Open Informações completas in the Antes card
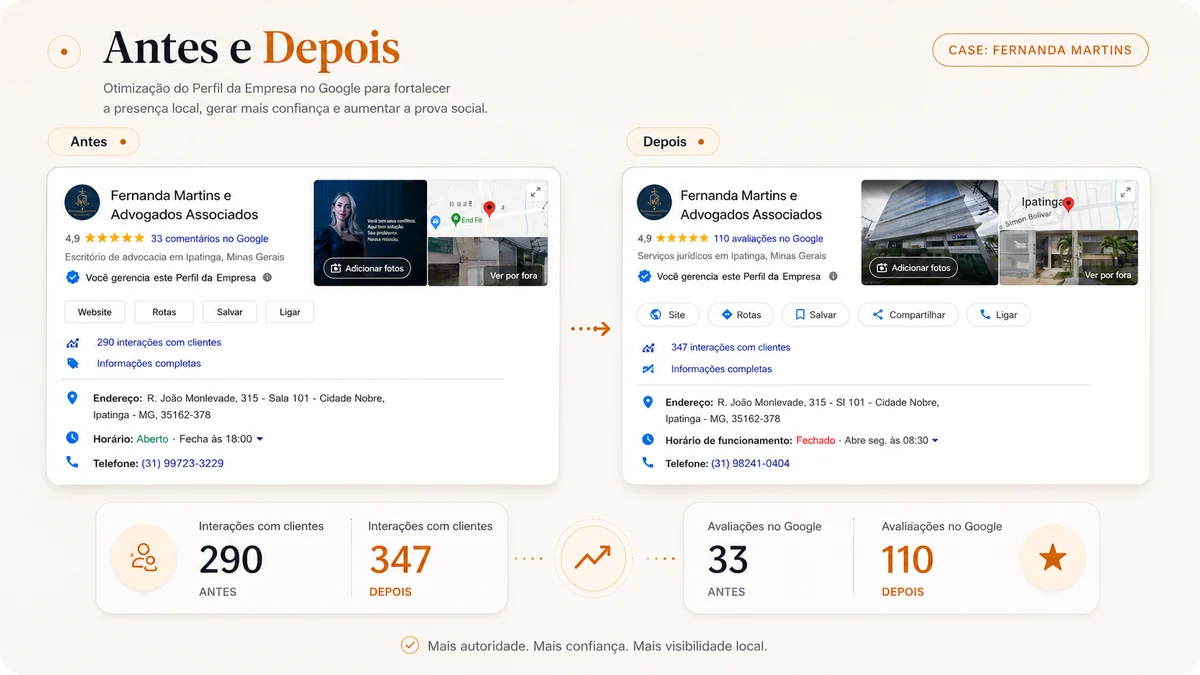1200x675 pixels. 149,364
